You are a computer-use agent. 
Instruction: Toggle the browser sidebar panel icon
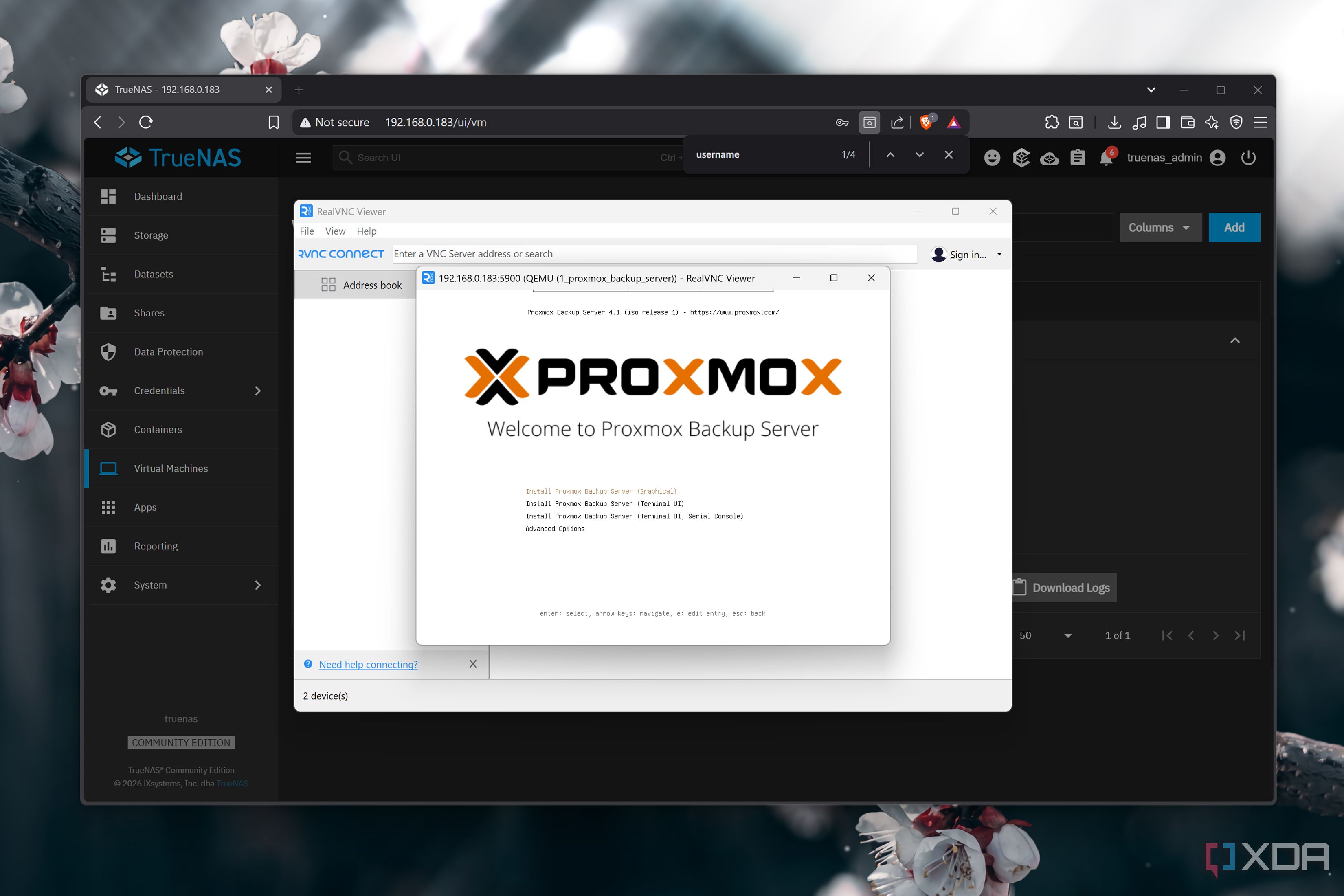[x=1162, y=122]
